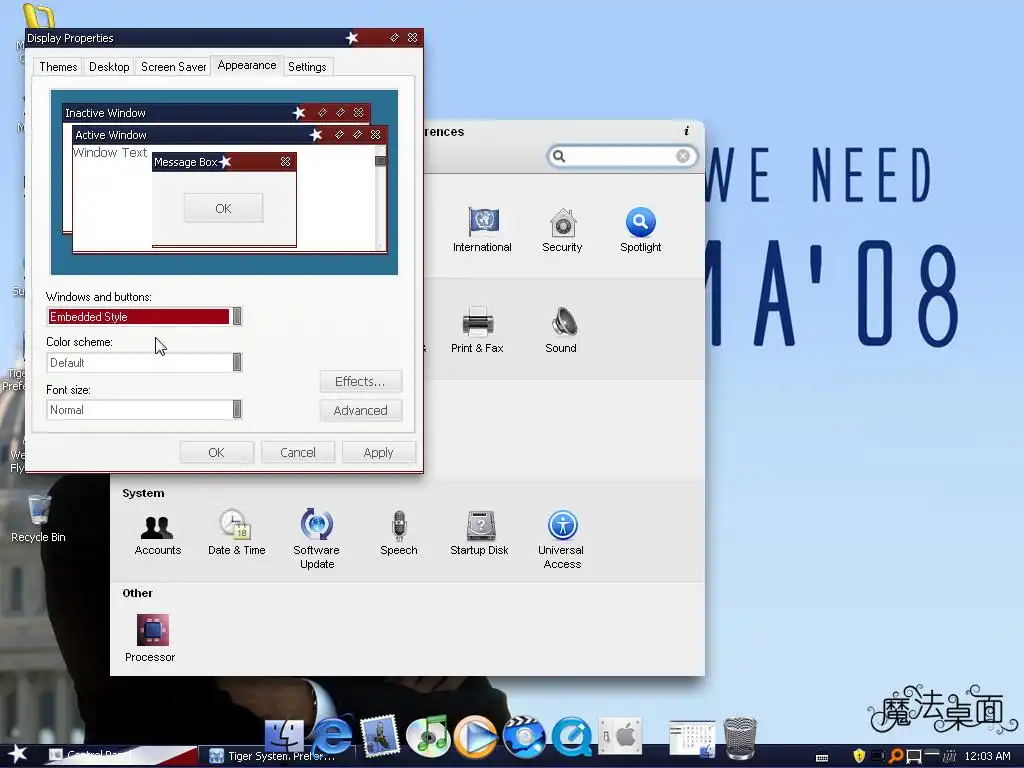The image size is (1024, 768).
Task: Switch to the Screen Saver tab
Action: tap(173, 67)
